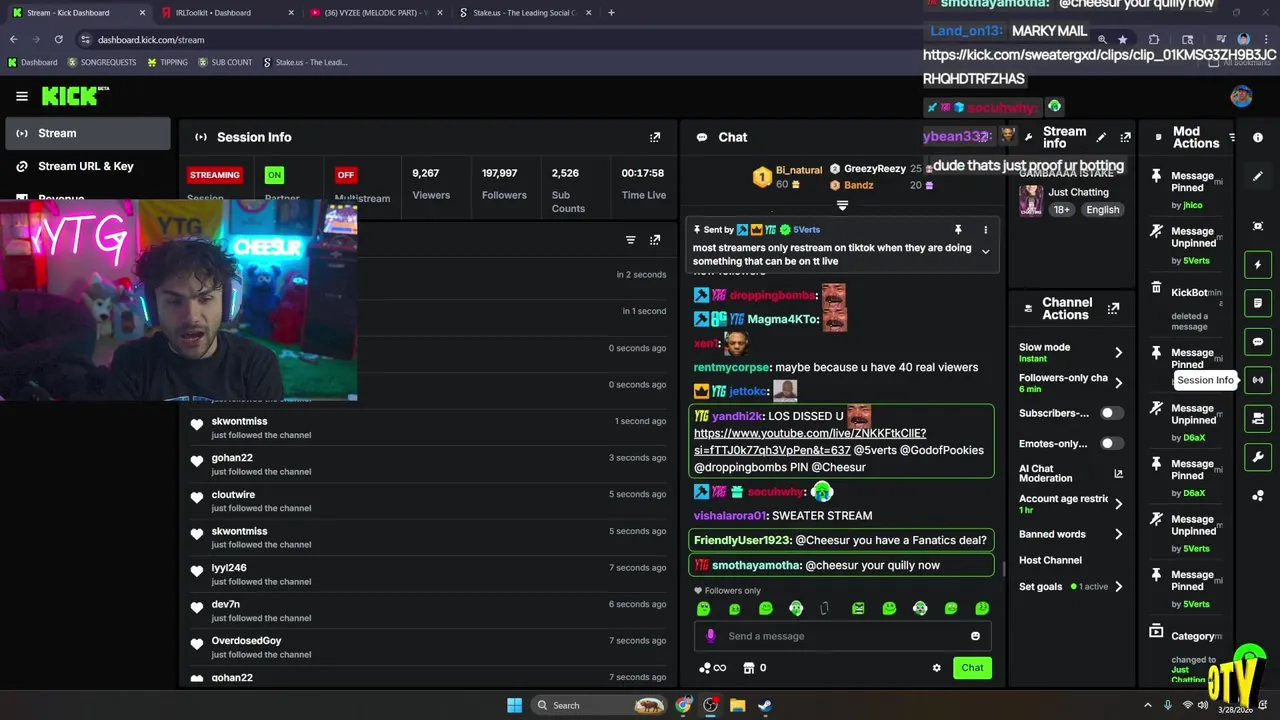1280x720 pixels.
Task: Open Steam from the taskbar
Action: point(764,705)
